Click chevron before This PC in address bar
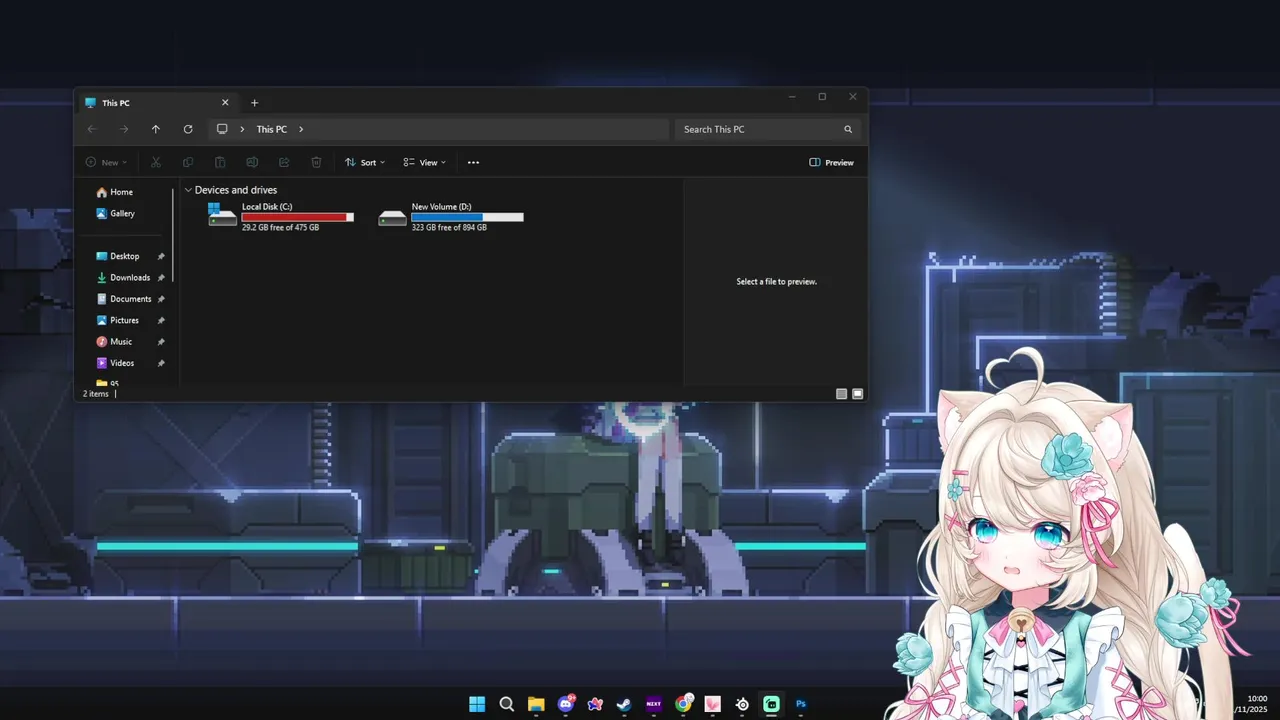Image resolution: width=1280 pixels, height=720 pixels. coord(242,129)
